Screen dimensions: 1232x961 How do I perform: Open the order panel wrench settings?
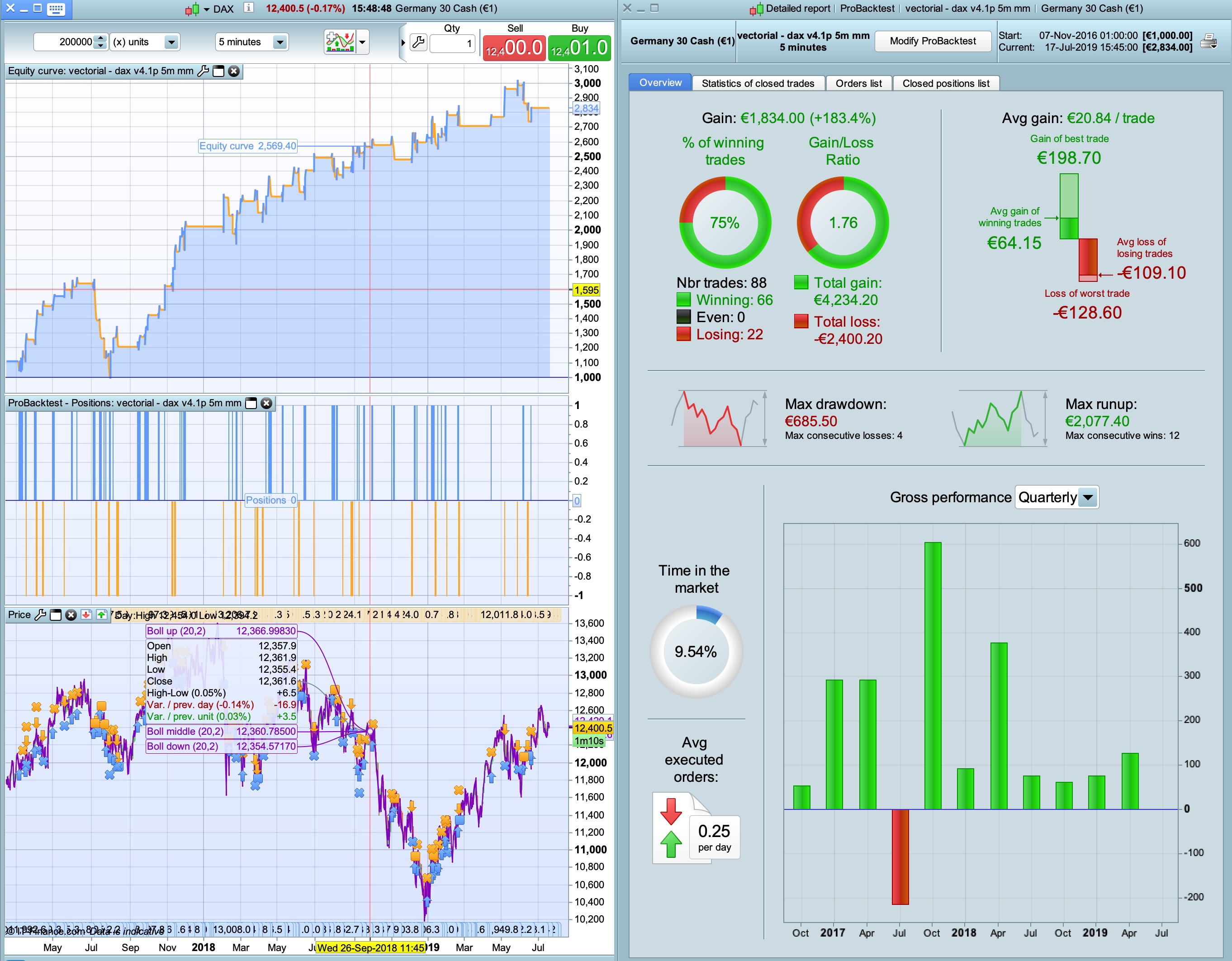[418, 43]
